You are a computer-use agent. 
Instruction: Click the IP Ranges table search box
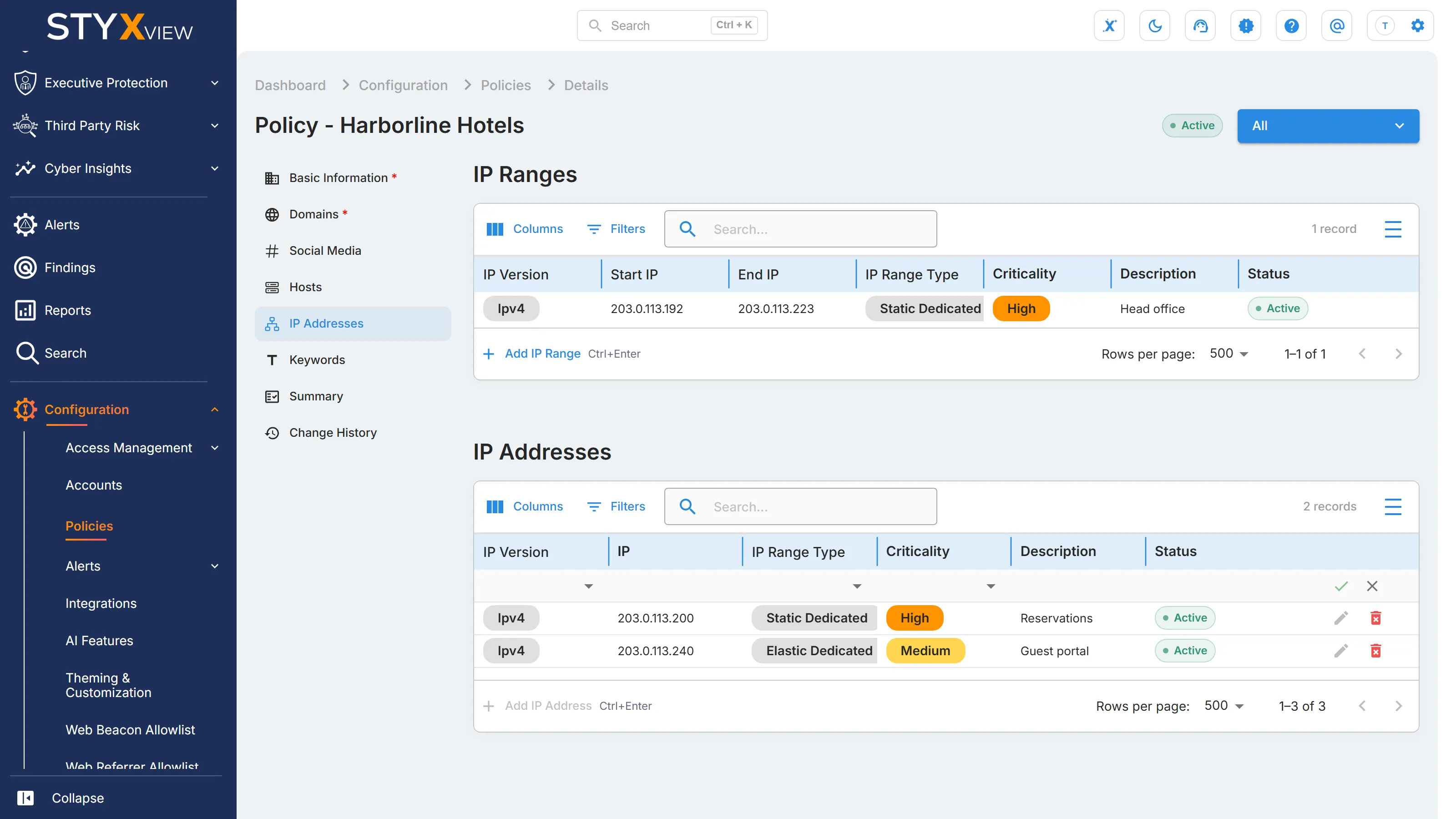click(800, 229)
